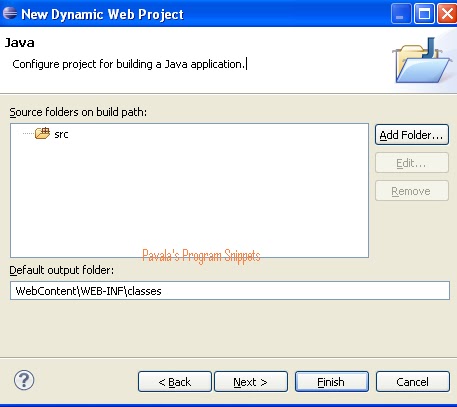Image resolution: width=457 pixels, height=407 pixels.
Task: Click the Help question mark icon
Action: 24,380
